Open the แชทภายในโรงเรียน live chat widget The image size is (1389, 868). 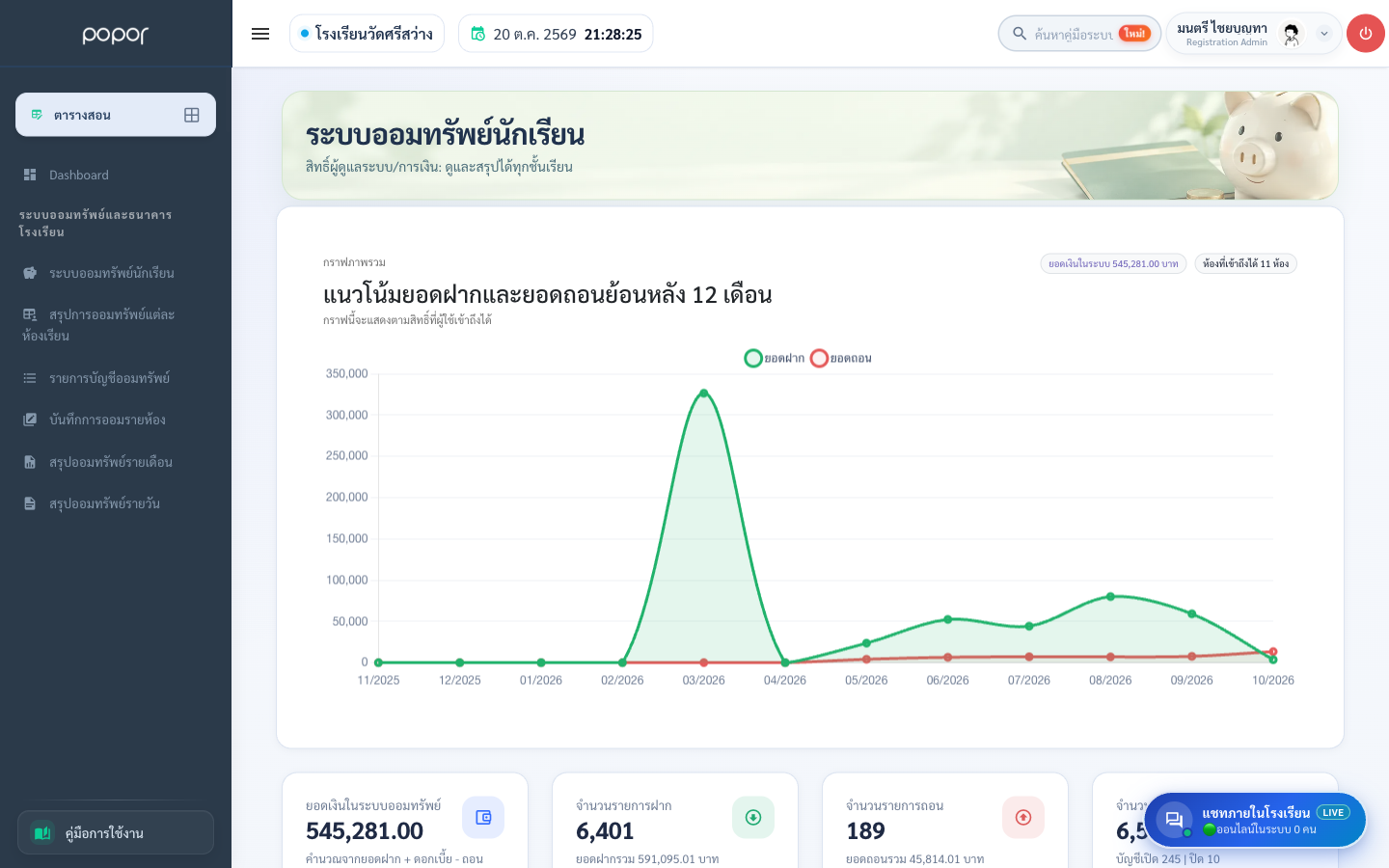1255,820
